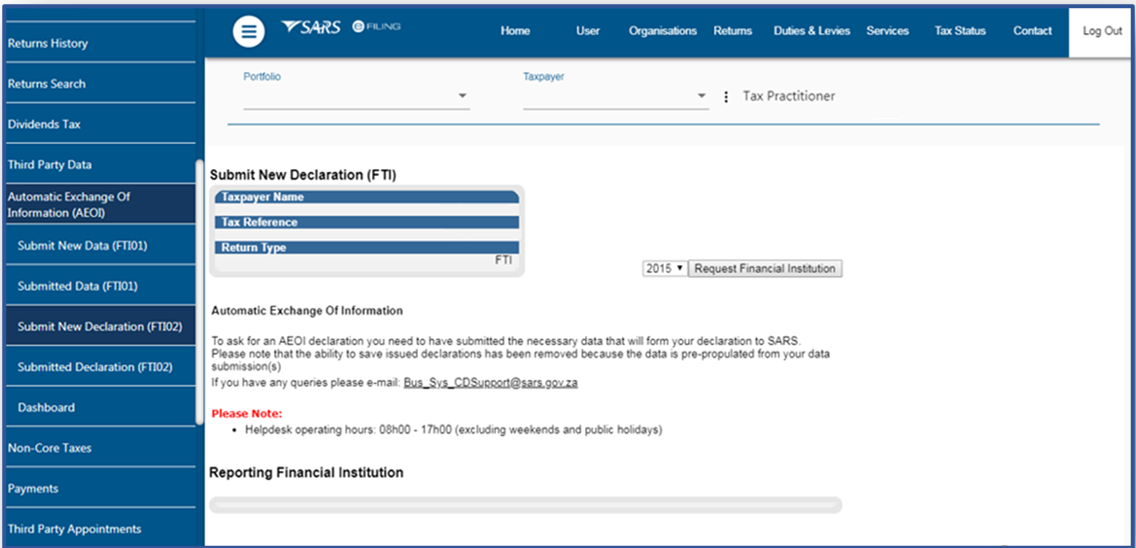Viewport: 1136px width, 548px height.
Task: Log Out of eFiling
Action: (1102, 31)
